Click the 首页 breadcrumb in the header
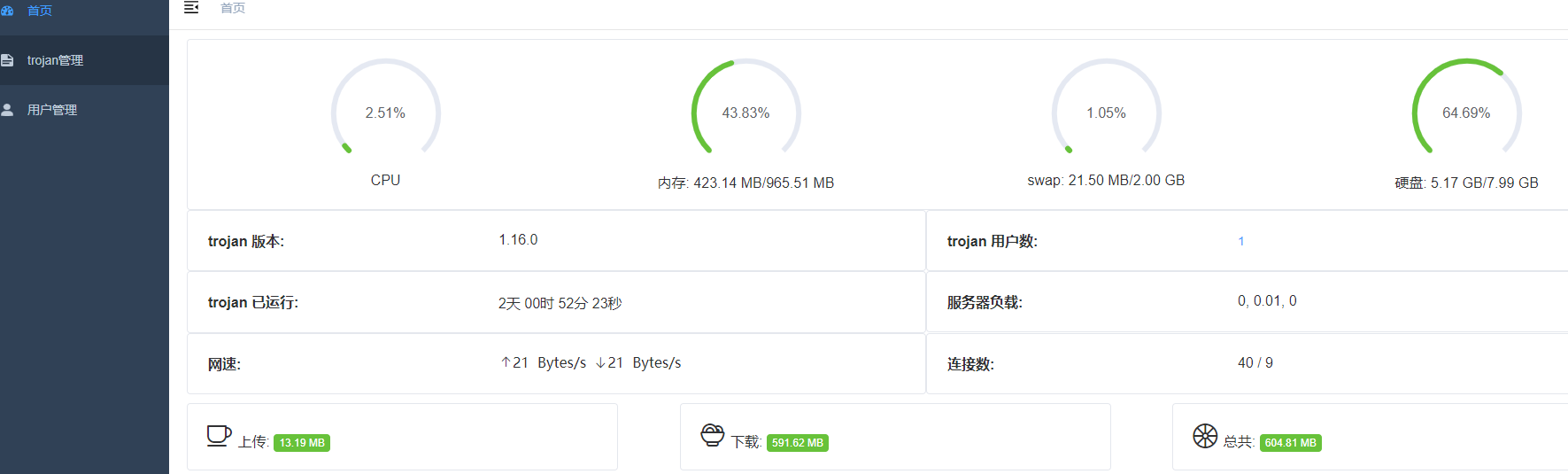This screenshot has width=1568, height=474. tap(233, 8)
